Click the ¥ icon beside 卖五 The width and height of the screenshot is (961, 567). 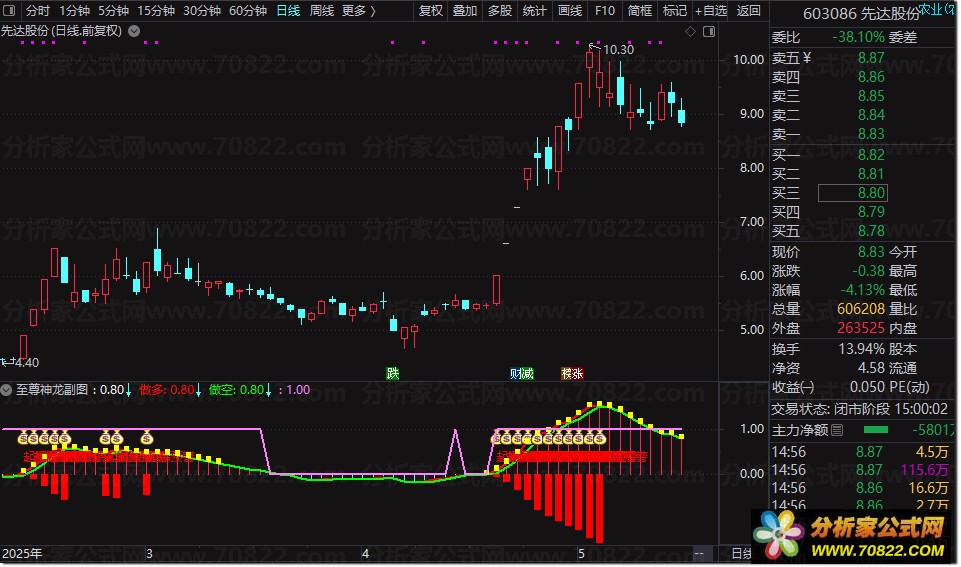click(807, 58)
